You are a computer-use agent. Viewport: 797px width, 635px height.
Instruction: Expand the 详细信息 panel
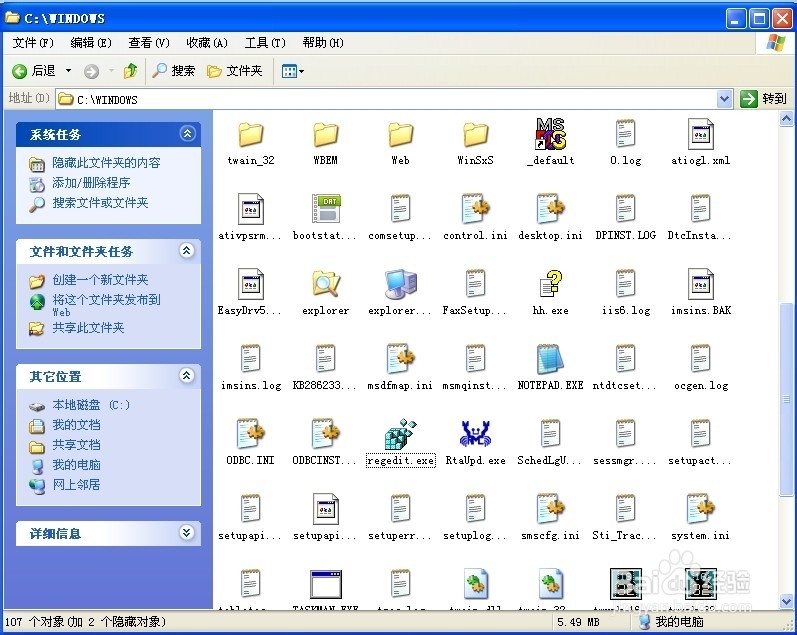tap(187, 533)
